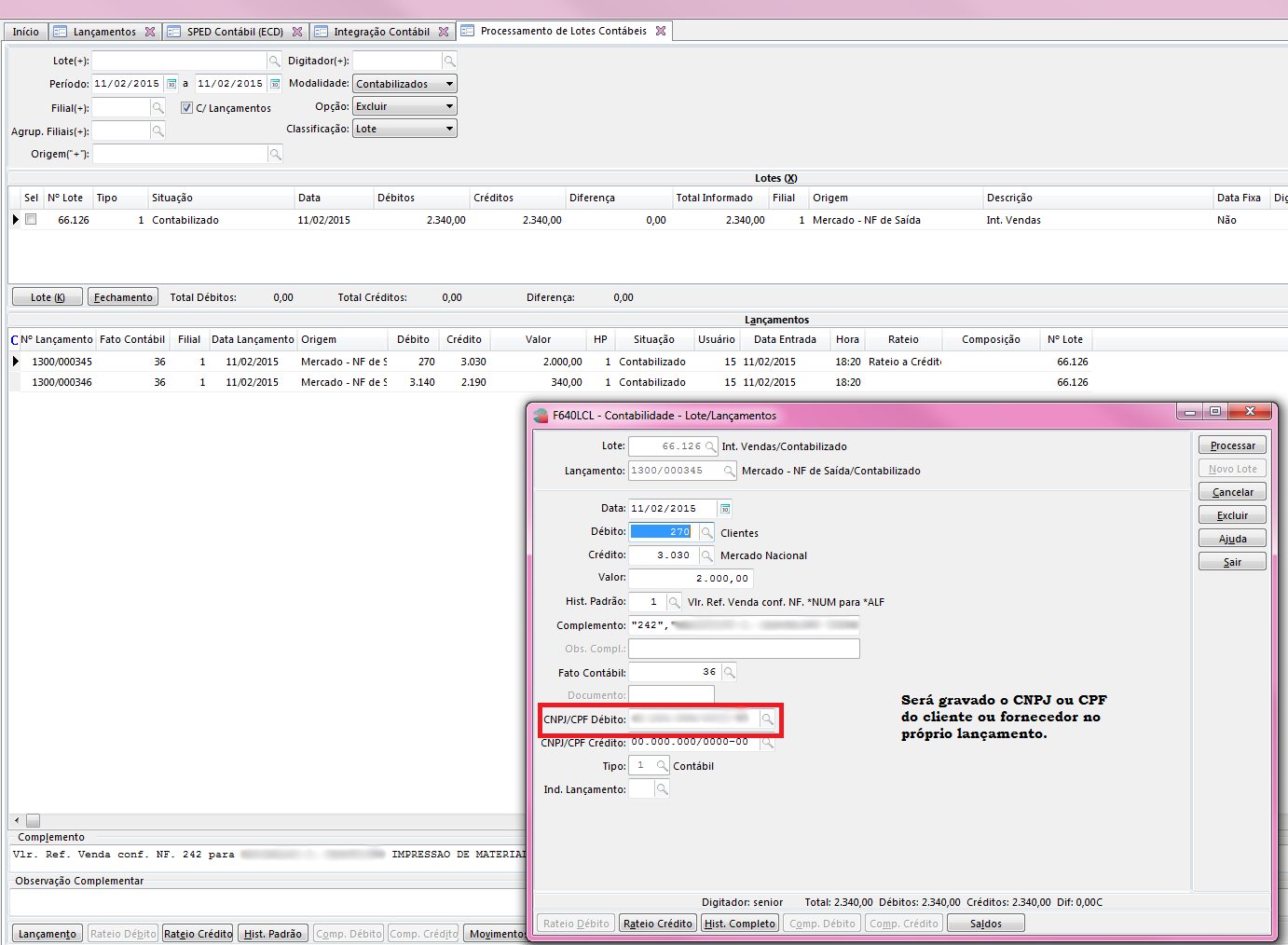Screen dimensions: 1288x945
Task: Click Crédito field showing 3.030
Action: tap(665, 555)
